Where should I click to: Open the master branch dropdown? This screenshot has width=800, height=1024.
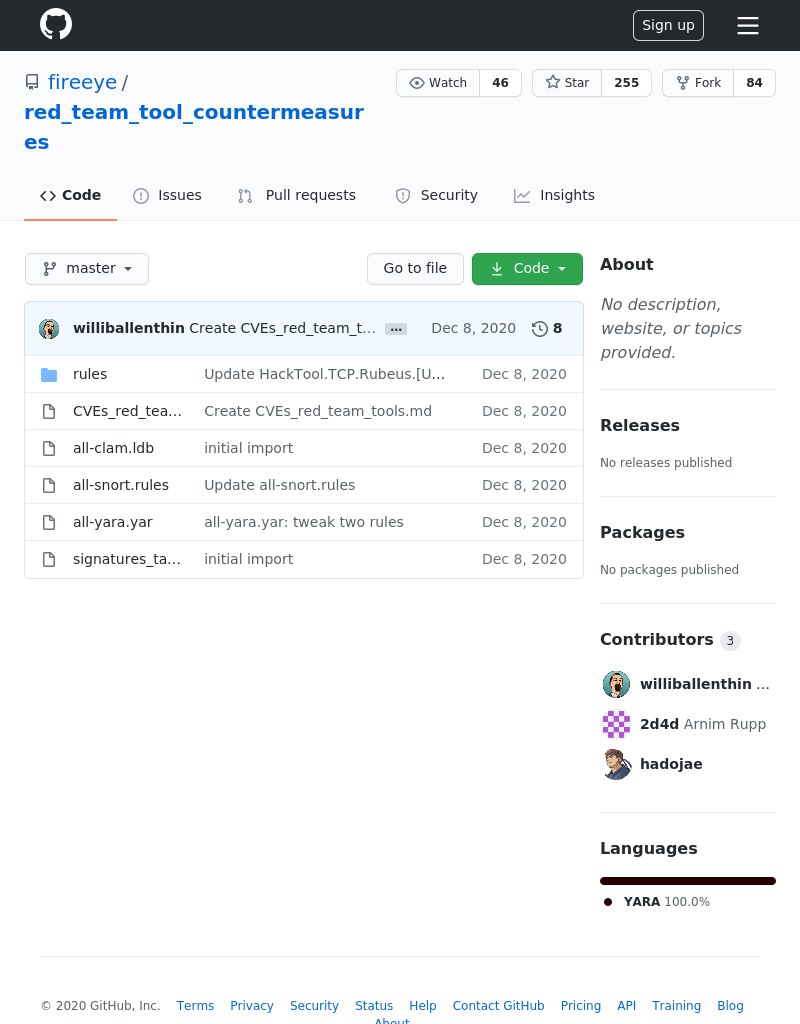click(x=87, y=268)
